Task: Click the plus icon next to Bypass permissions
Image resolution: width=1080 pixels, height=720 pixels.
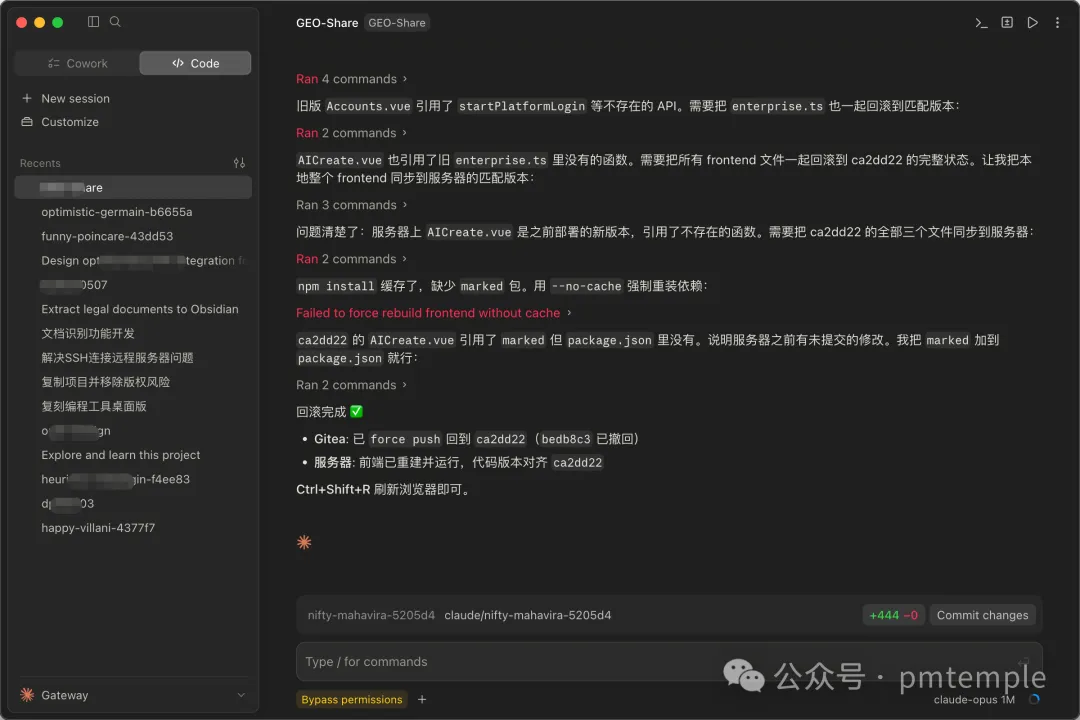Action: (422, 699)
